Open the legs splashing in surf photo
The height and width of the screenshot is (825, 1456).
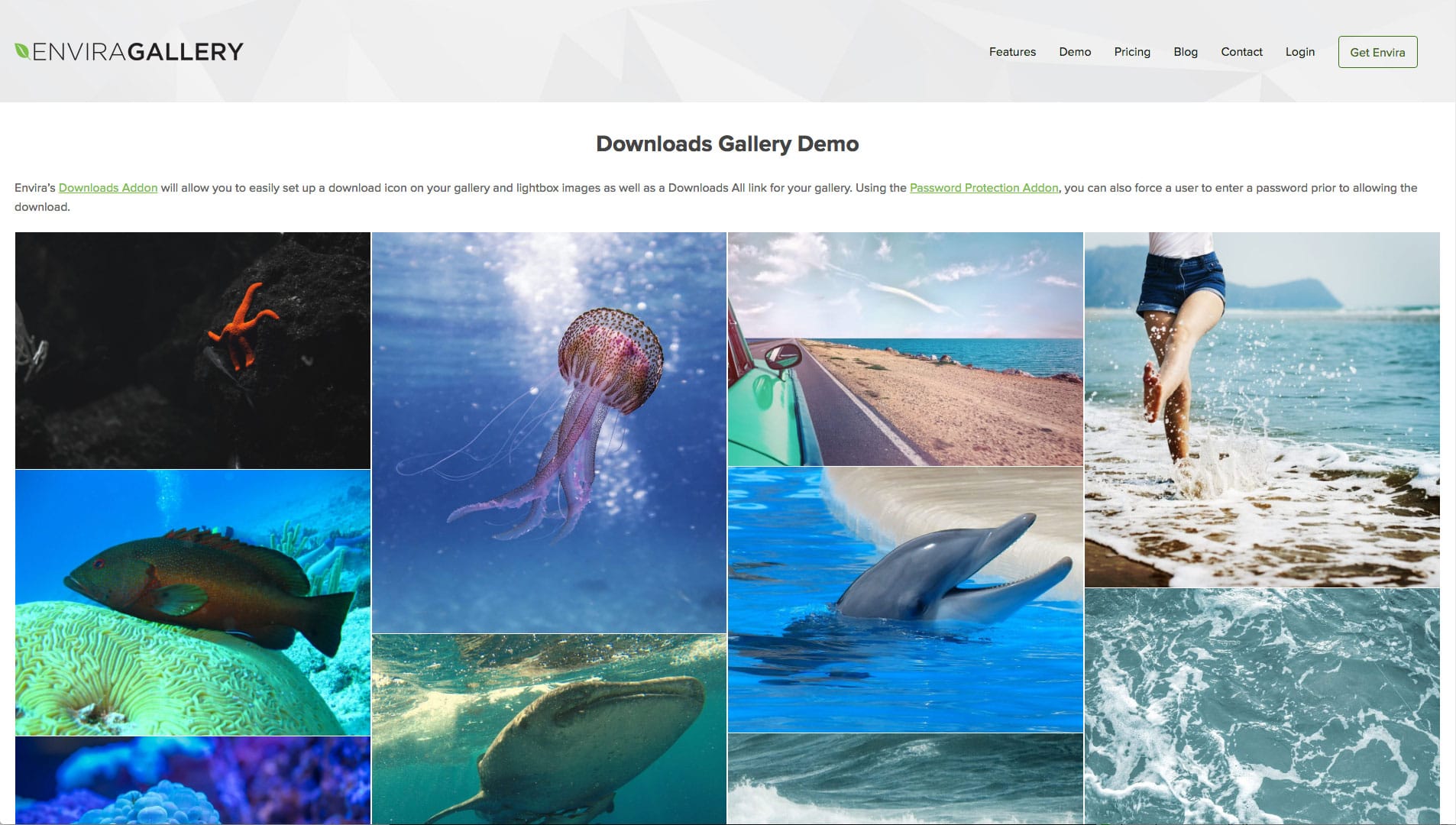[1262, 409]
